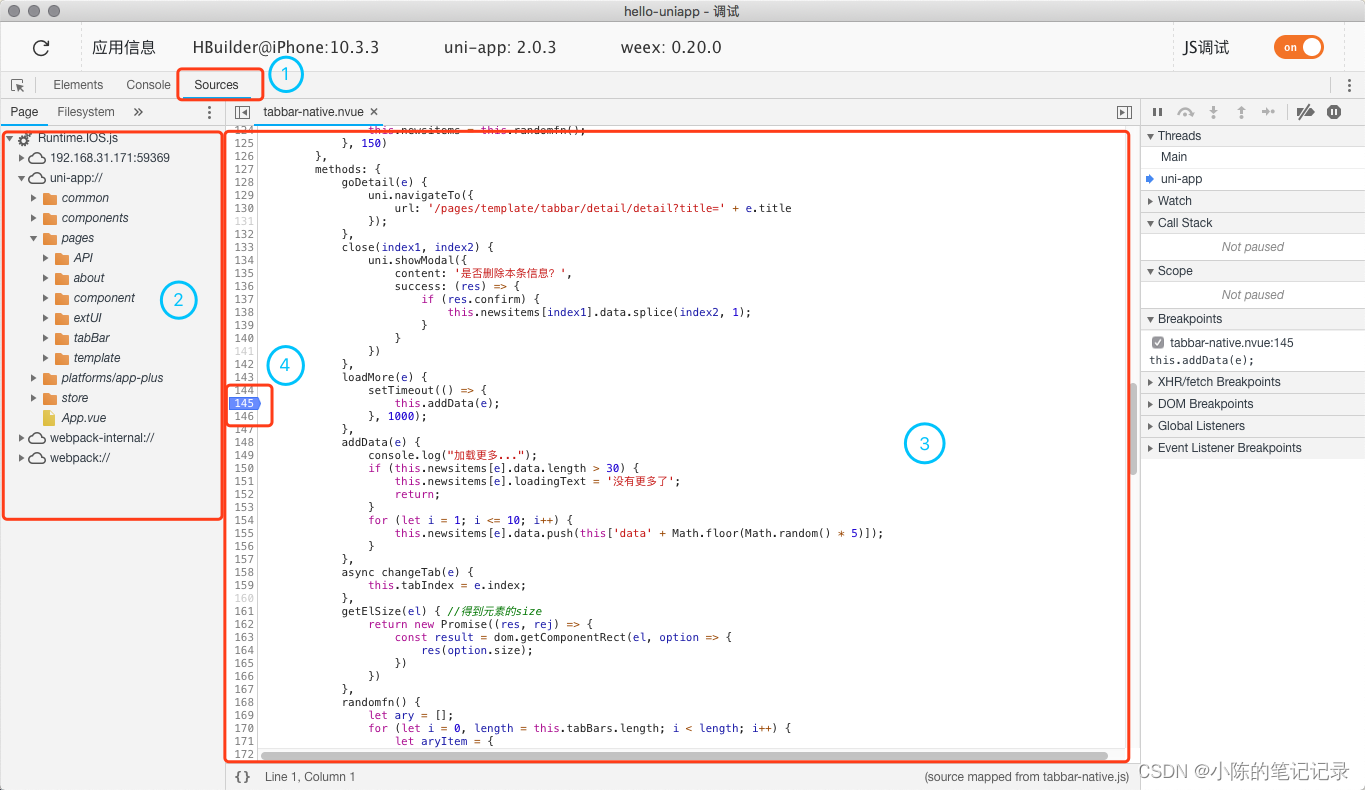Expand the components folder
Screen dimensions: 1365x790
tap(34, 218)
